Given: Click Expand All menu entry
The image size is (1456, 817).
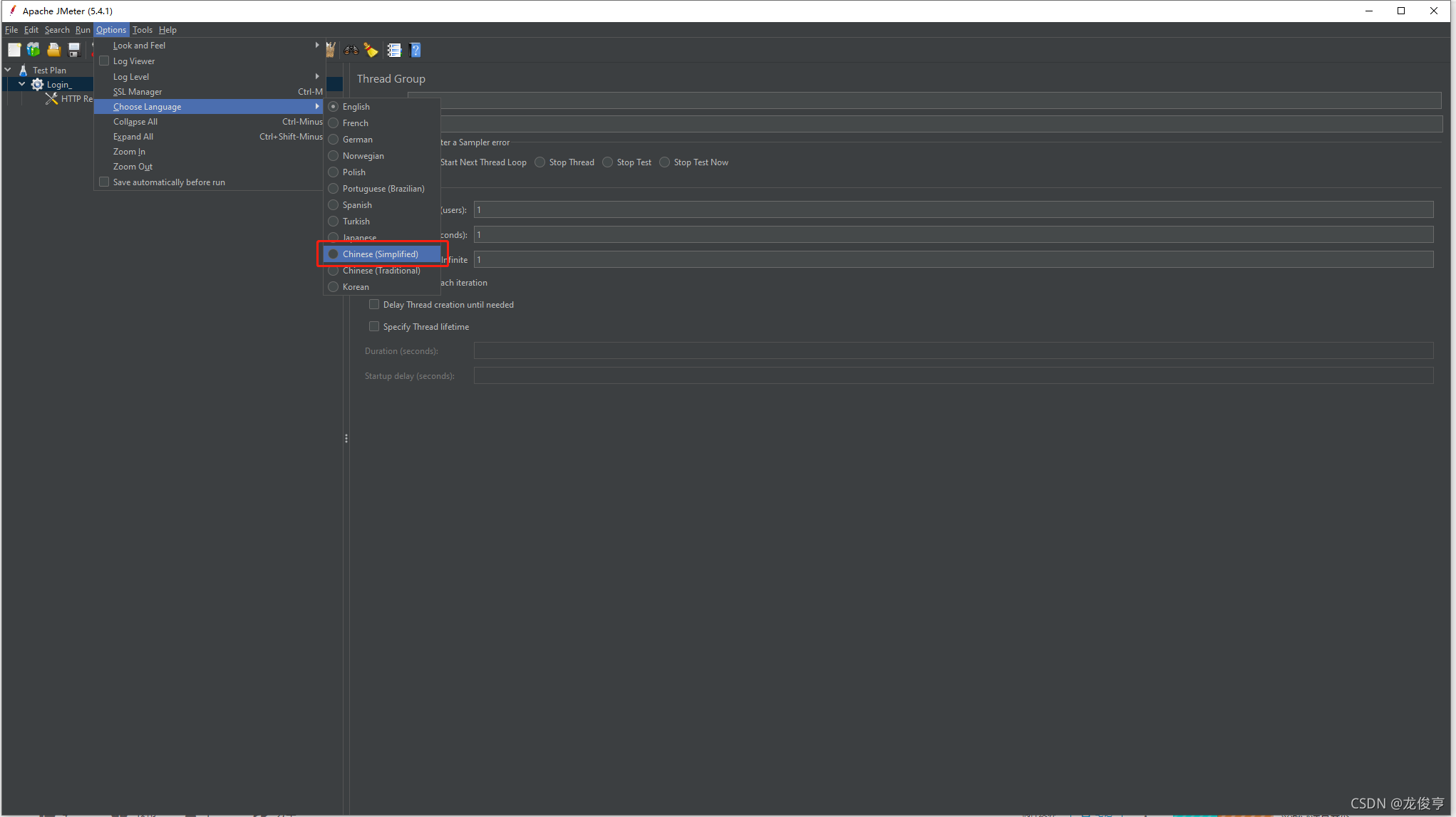Looking at the screenshot, I should (210, 136).
